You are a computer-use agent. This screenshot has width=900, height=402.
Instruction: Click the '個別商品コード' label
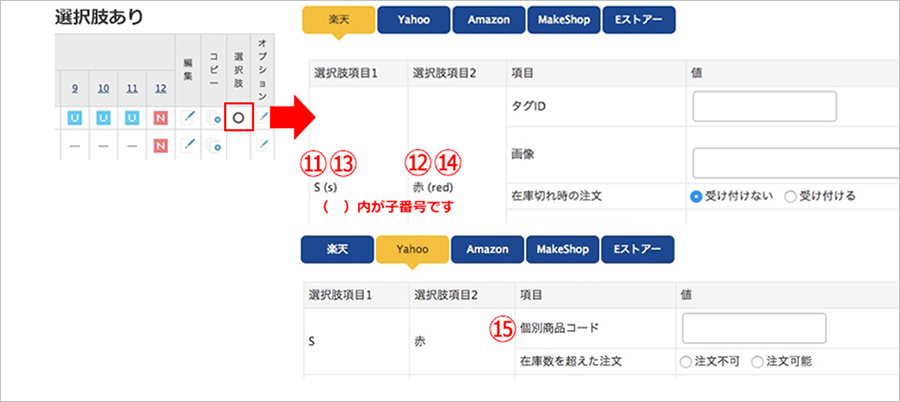(x=560, y=328)
